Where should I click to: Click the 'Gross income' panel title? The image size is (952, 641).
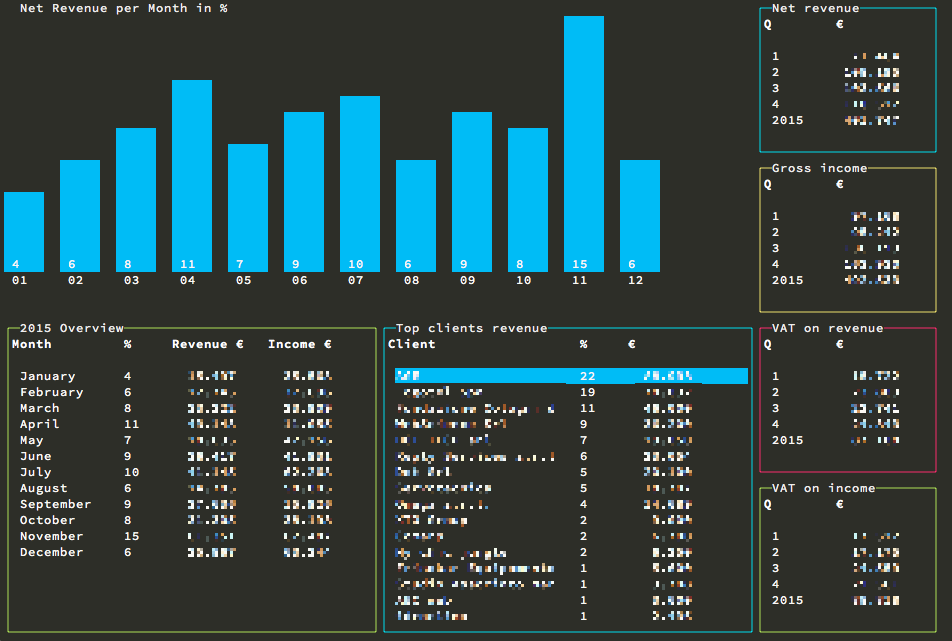[x=820, y=168]
